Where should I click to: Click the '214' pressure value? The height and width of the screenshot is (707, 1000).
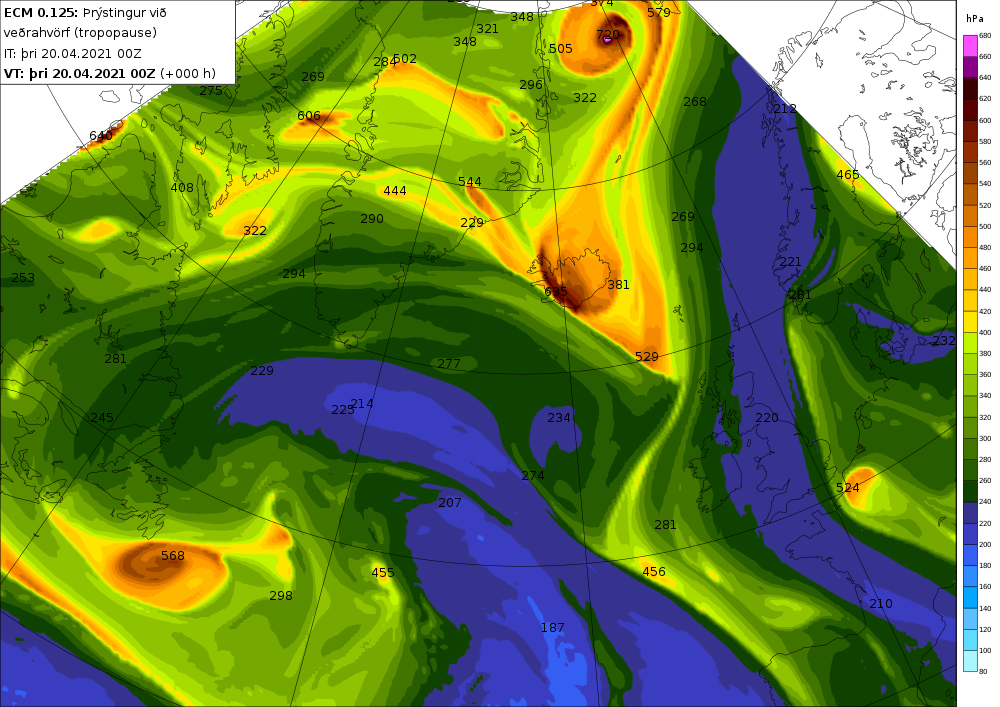tap(362, 404)
